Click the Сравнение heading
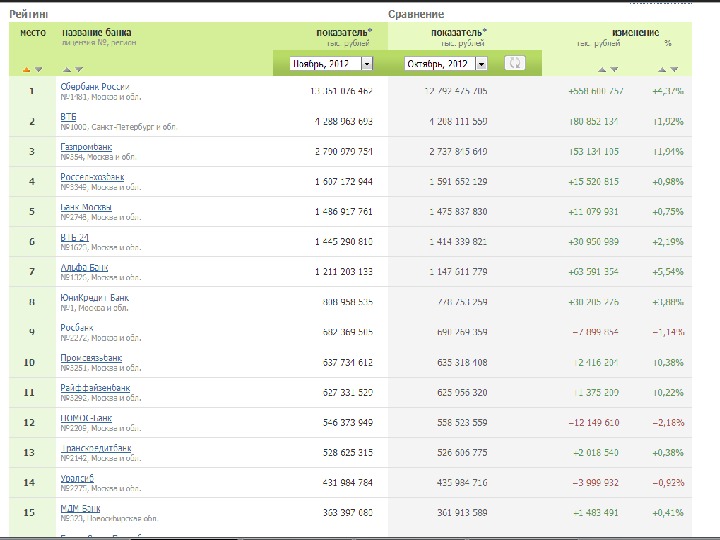Viewport: 720px width, 540px height. click(x=416, y=14)
